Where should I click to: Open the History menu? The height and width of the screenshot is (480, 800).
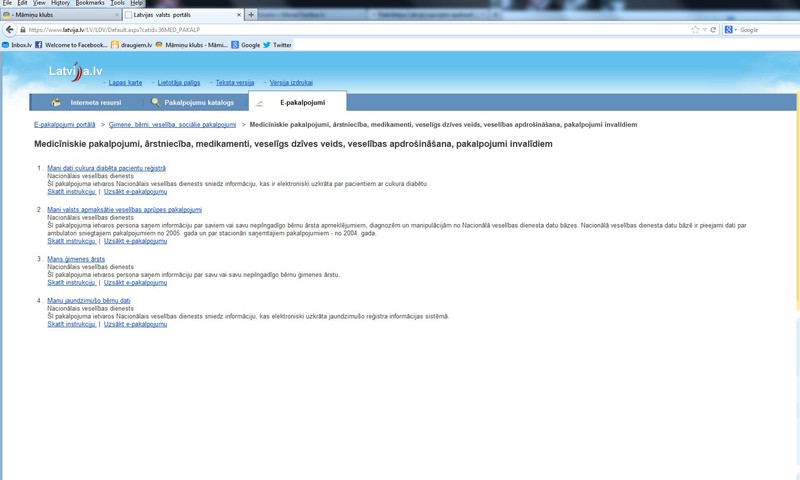pyautogui.click(x=60, y=4)
